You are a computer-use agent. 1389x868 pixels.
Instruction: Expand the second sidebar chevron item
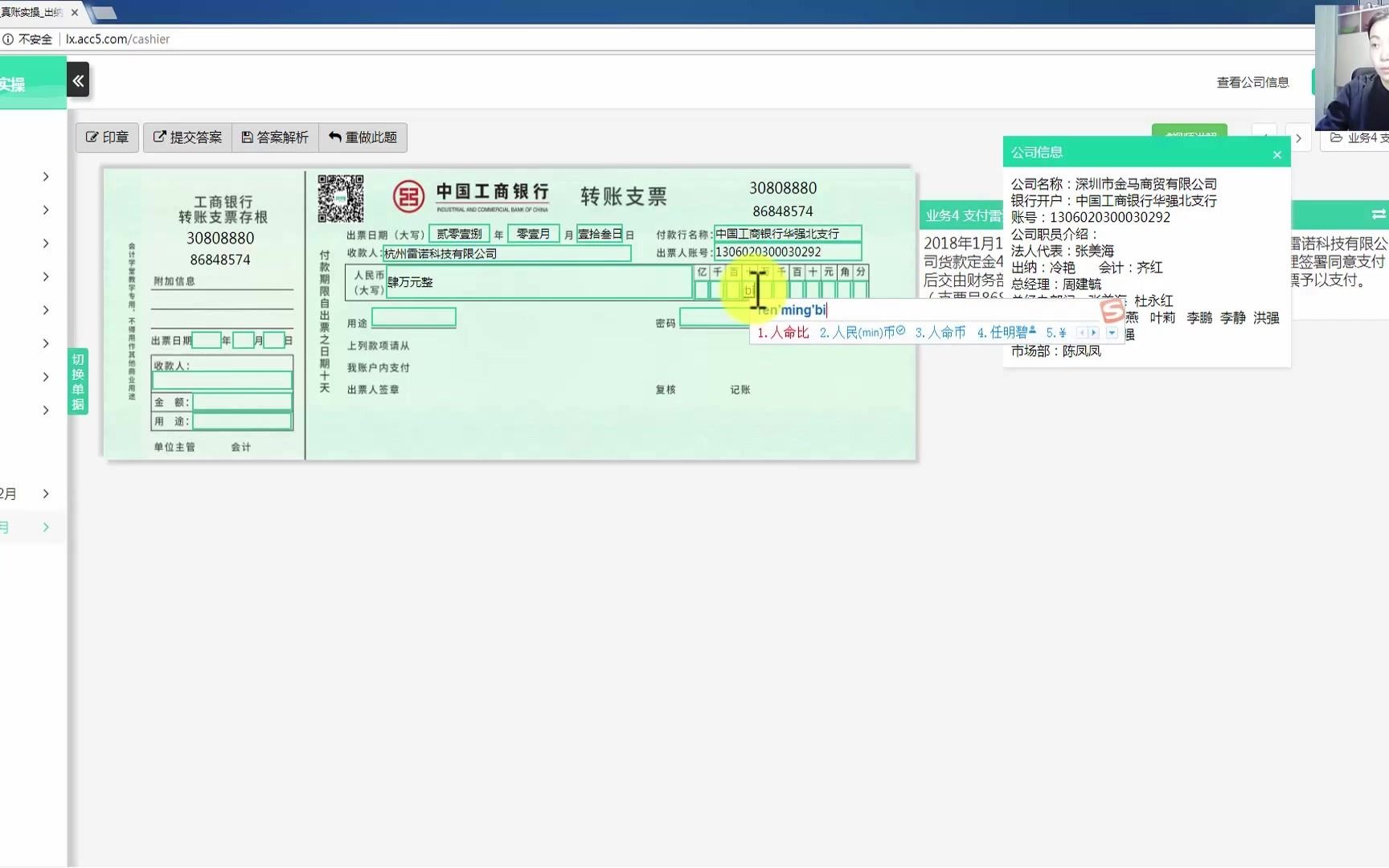coord(46,210)
